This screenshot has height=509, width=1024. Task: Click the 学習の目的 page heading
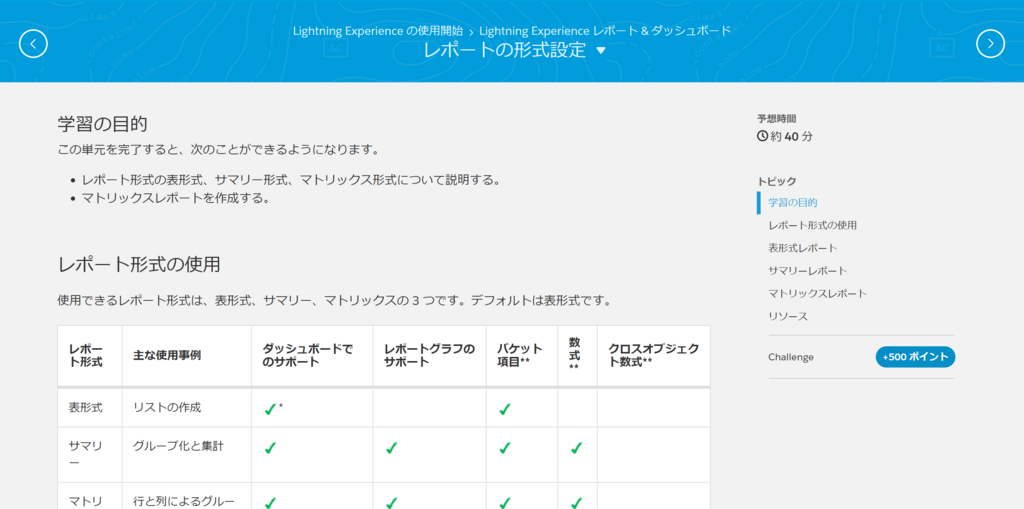(102, 124)
